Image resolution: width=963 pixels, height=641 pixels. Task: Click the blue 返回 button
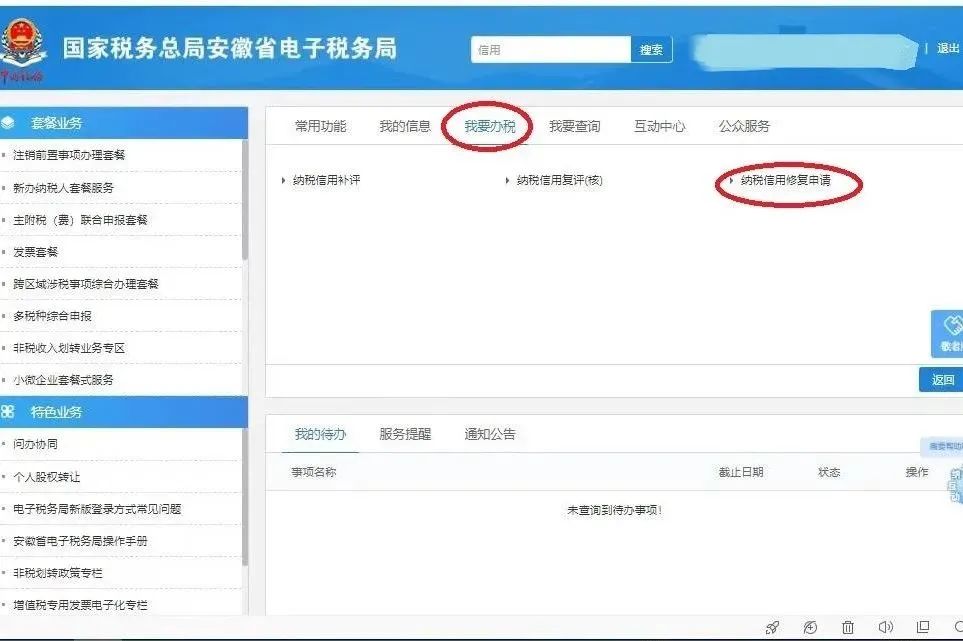[x=942, y=380]
